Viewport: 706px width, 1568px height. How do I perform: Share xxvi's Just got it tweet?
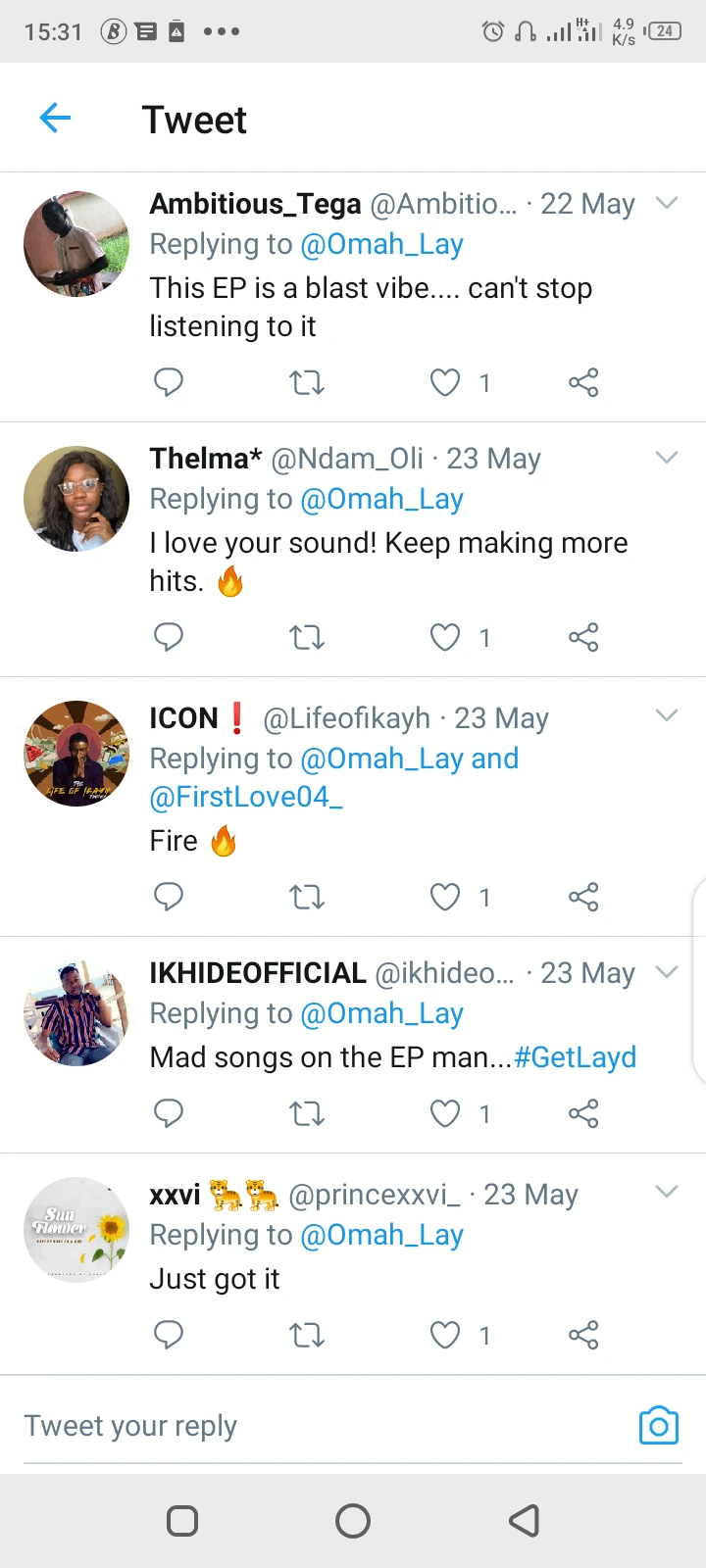pos(583,1335)
